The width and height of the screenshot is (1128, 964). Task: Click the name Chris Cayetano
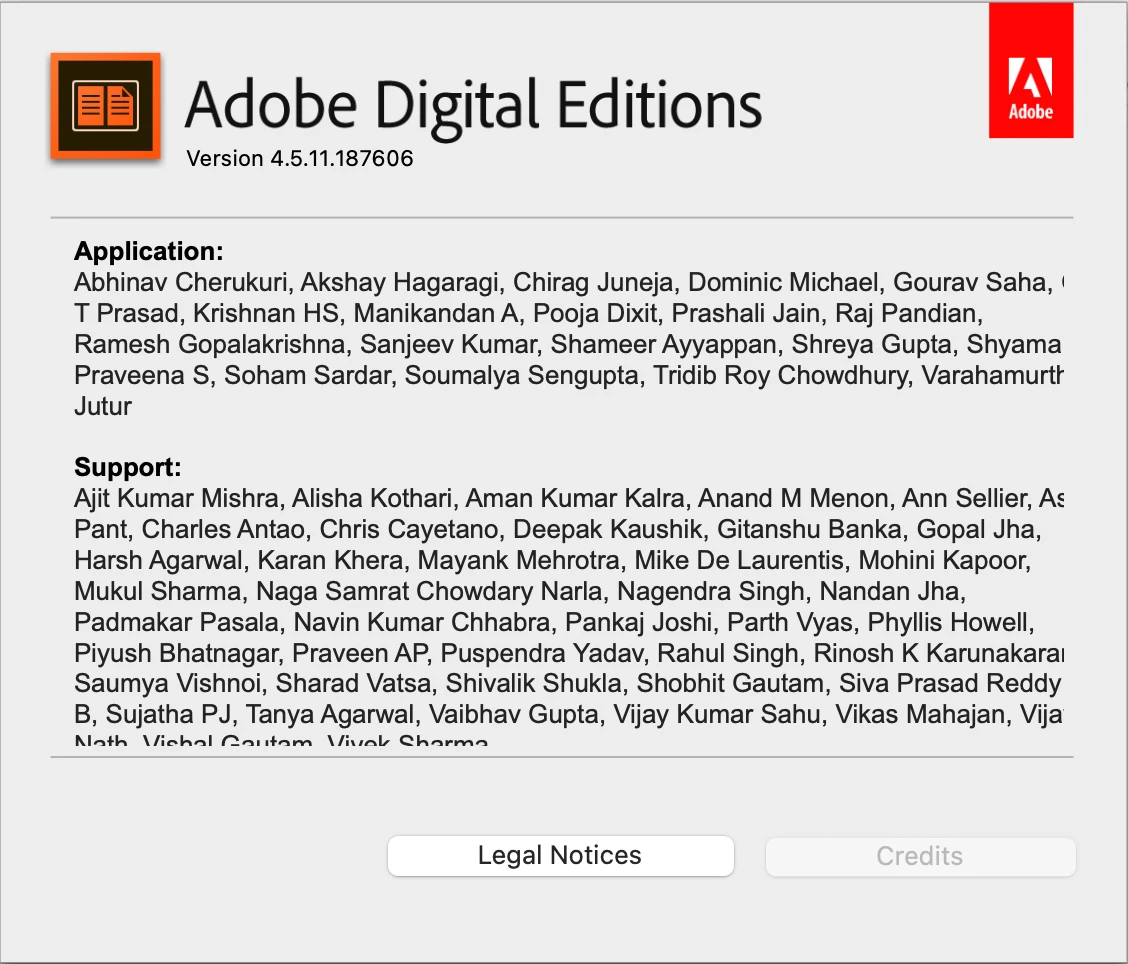(409, 529)
